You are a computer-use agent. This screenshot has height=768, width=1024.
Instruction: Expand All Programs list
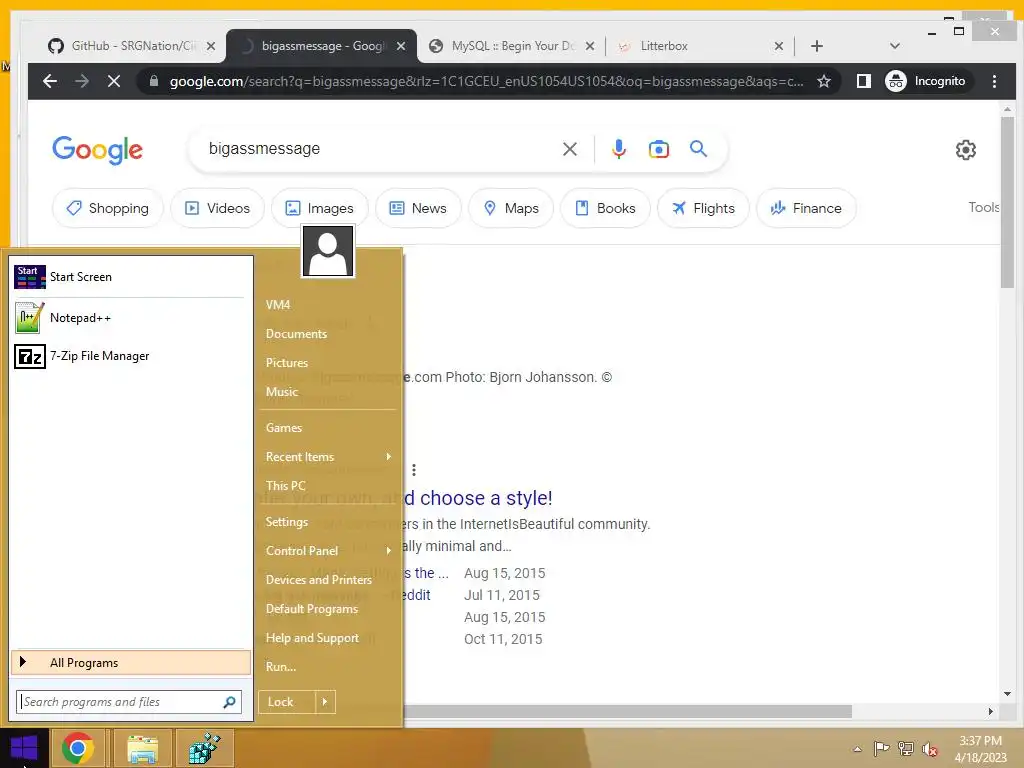pos(131,663)
